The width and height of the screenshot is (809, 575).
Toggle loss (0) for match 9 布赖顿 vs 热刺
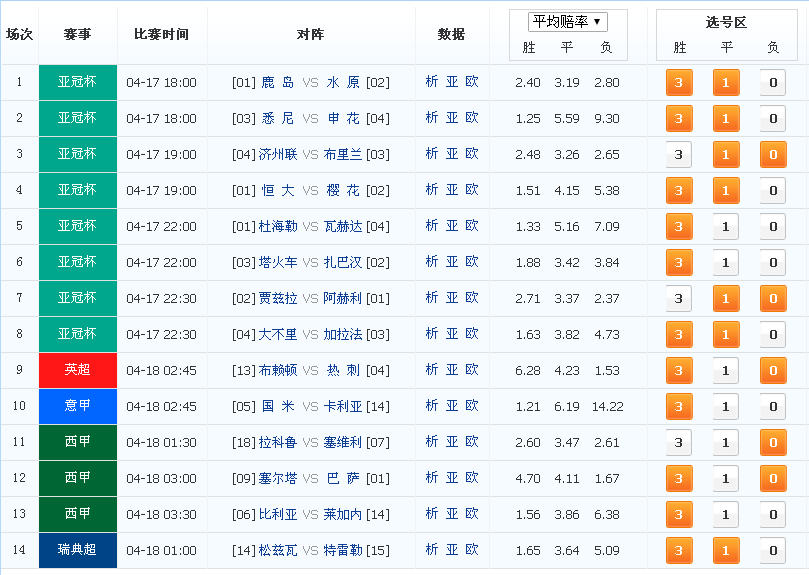(x=773, y=371)
